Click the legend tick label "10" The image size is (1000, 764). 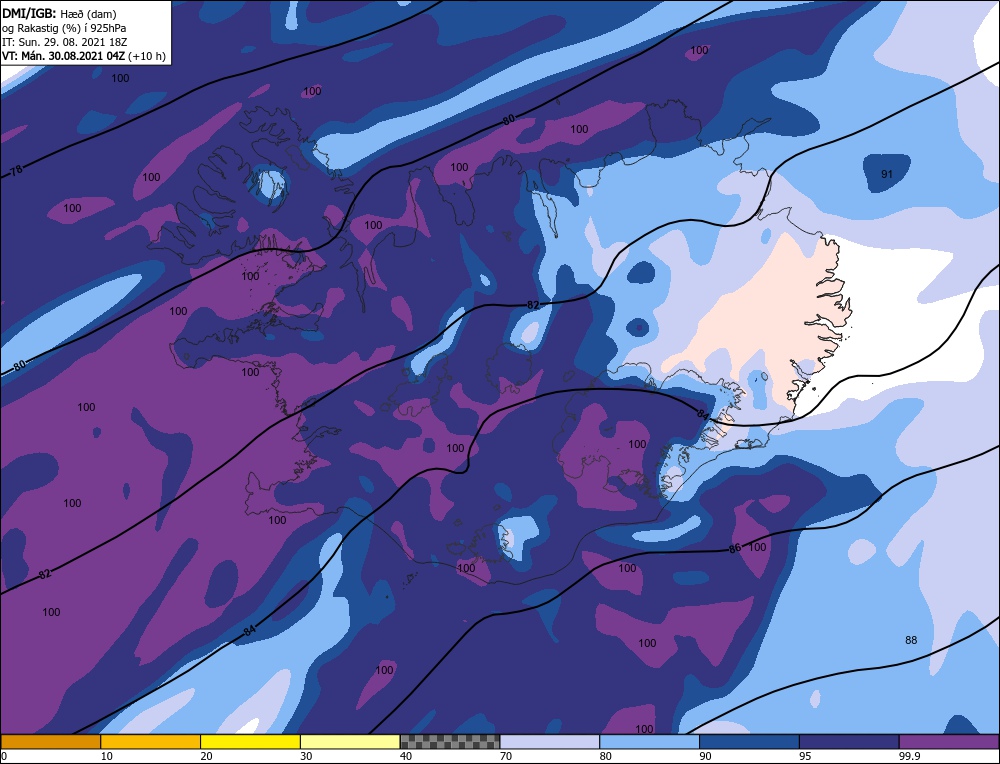(x=107, y=756)
